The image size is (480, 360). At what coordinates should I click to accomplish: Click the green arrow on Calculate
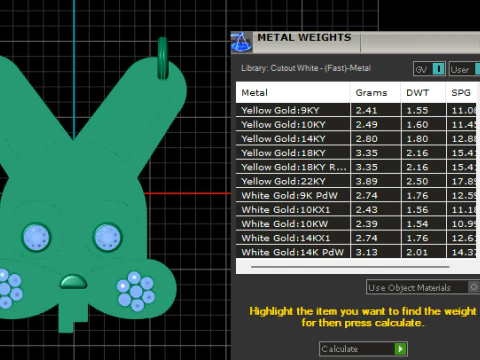(400, 349)
